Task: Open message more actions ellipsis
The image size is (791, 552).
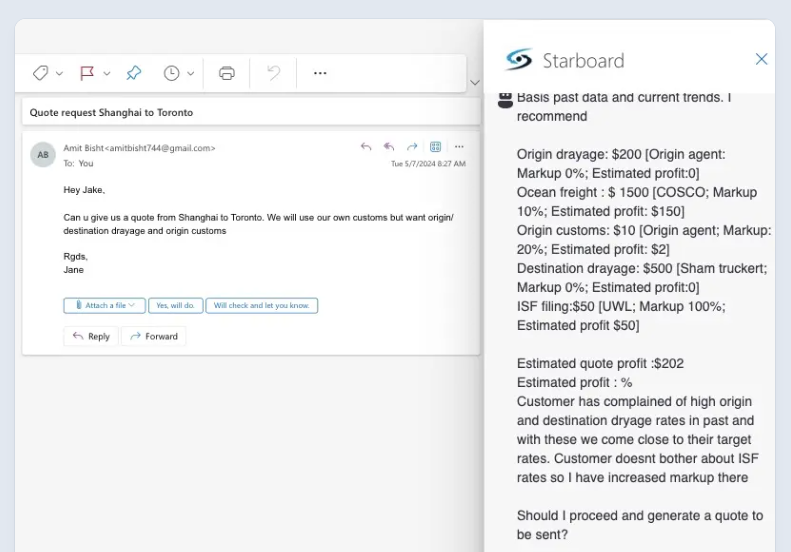Action: tap(459, 147)
